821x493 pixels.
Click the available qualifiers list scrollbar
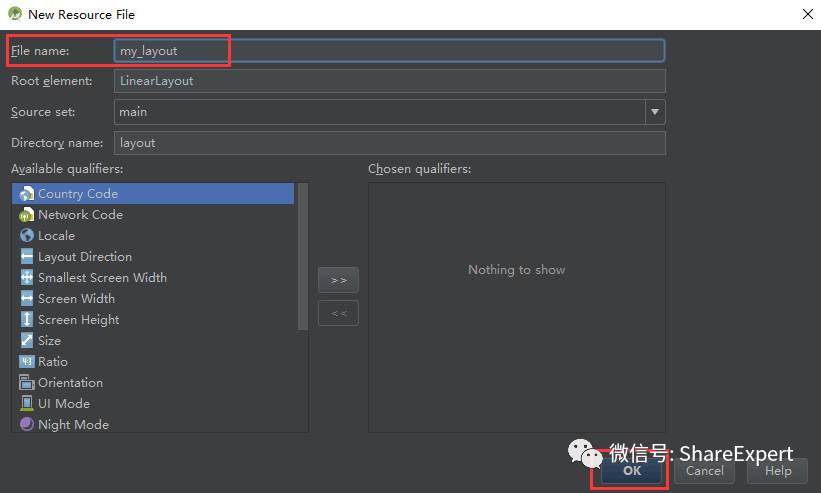pos(303,256)
